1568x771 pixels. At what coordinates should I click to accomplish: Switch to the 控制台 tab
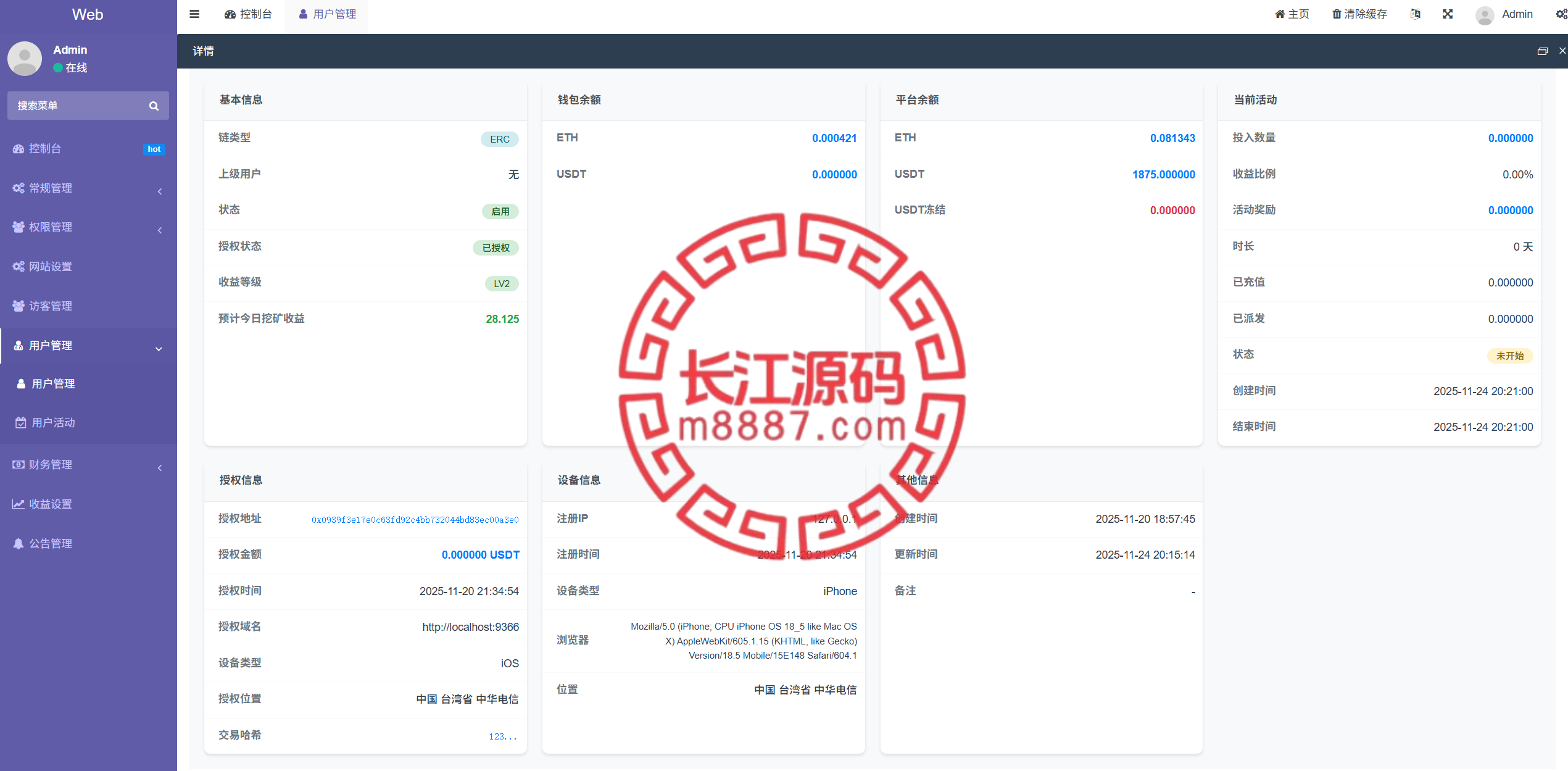click(248, 14)
